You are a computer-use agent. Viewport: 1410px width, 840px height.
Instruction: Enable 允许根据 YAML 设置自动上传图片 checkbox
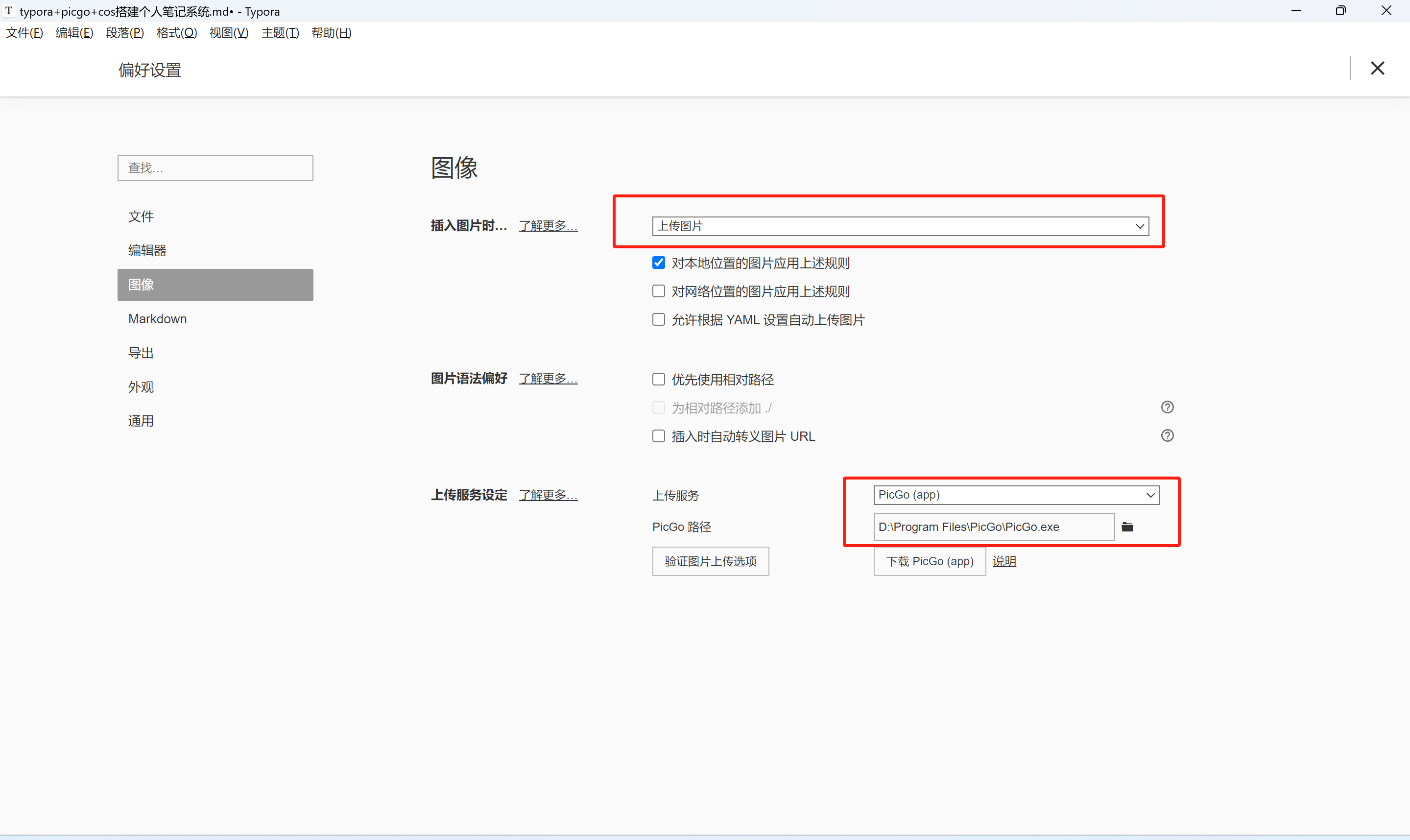pos(659,320)
